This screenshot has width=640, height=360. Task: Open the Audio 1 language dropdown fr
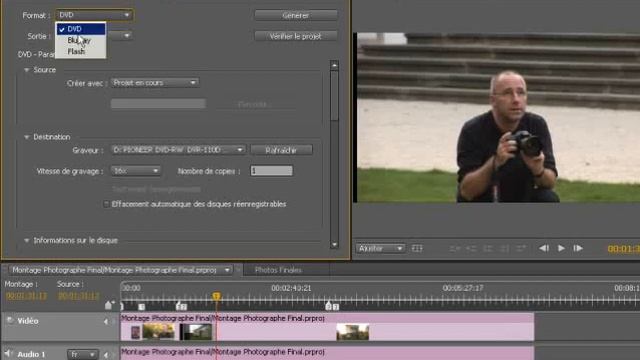[x=82, y=354]
